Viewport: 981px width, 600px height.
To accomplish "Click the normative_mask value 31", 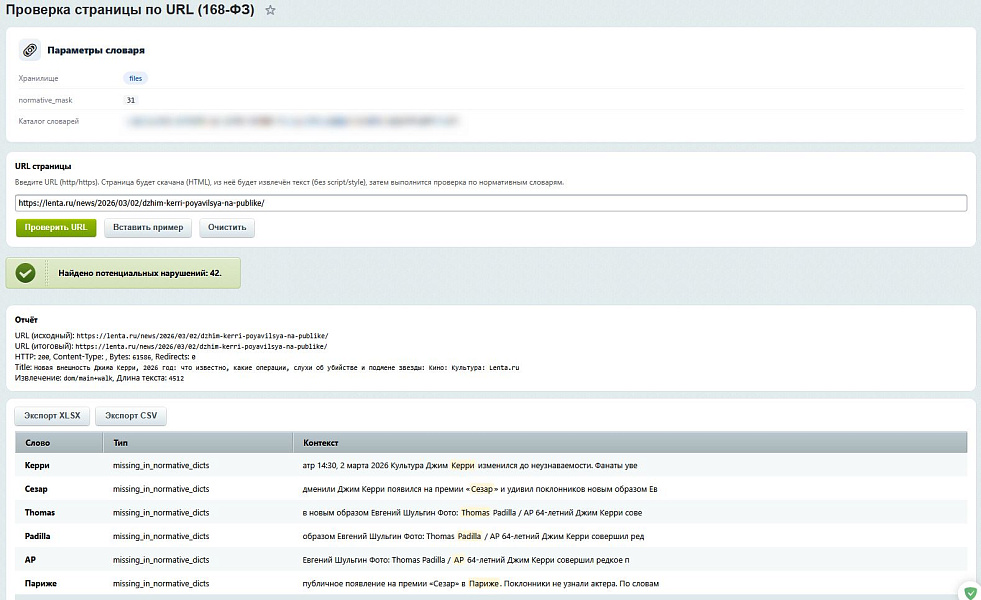I will coord(131,100).
